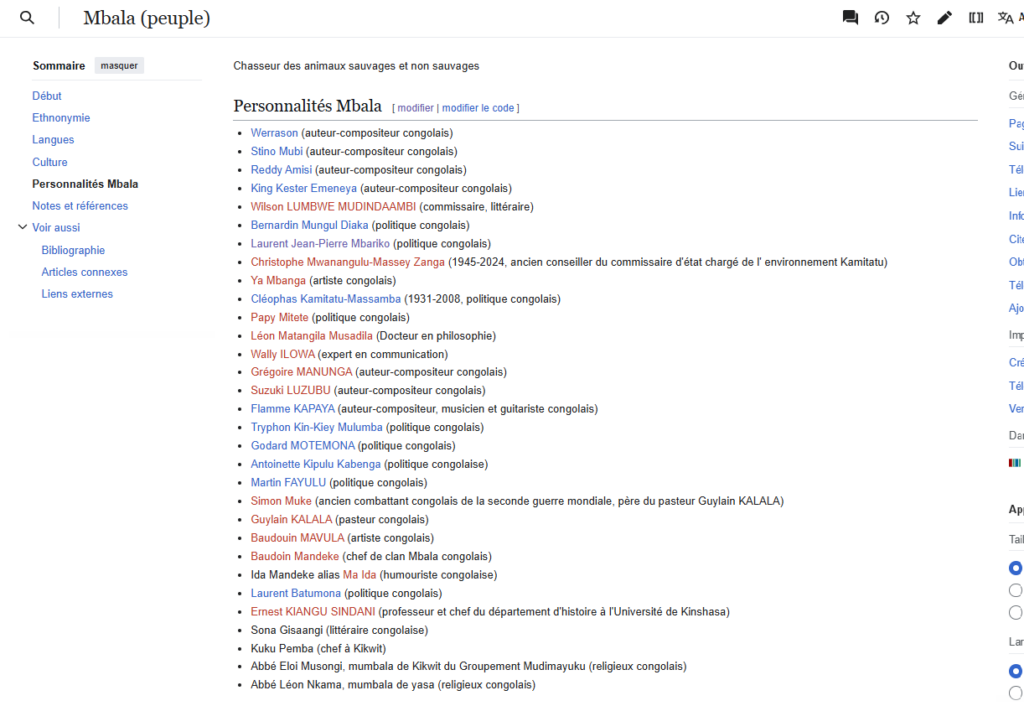
Task: Hide the Sommaire with masquer button
Action: click(119, 66)
